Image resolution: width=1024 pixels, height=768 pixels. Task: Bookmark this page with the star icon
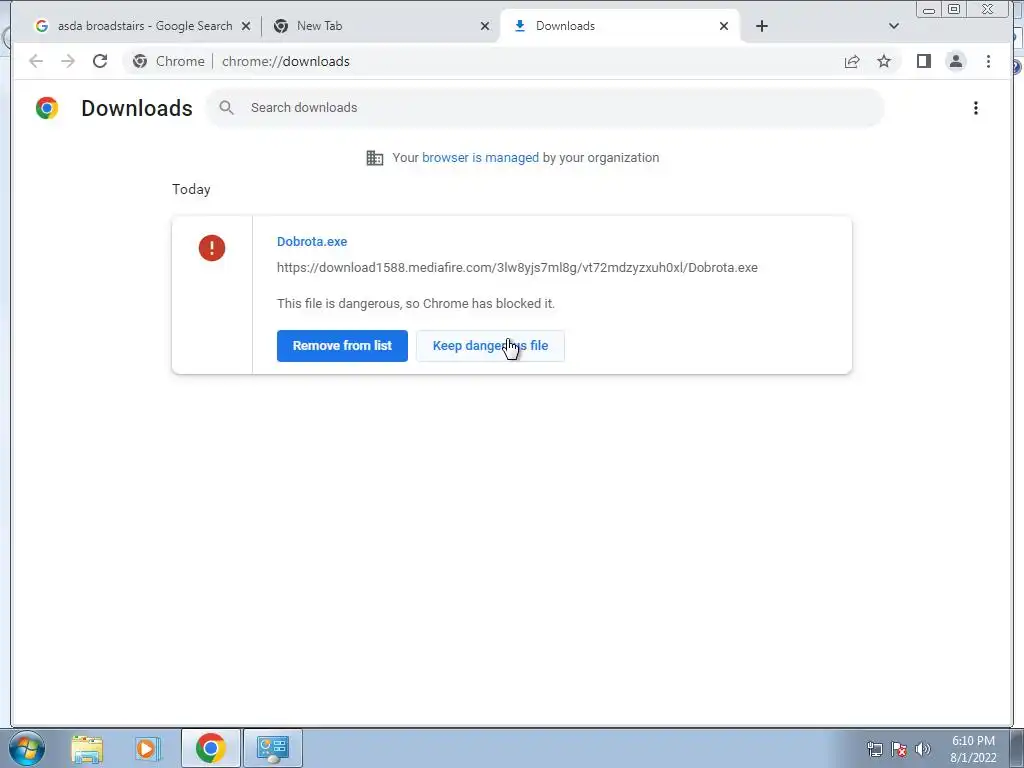point(884,61)
